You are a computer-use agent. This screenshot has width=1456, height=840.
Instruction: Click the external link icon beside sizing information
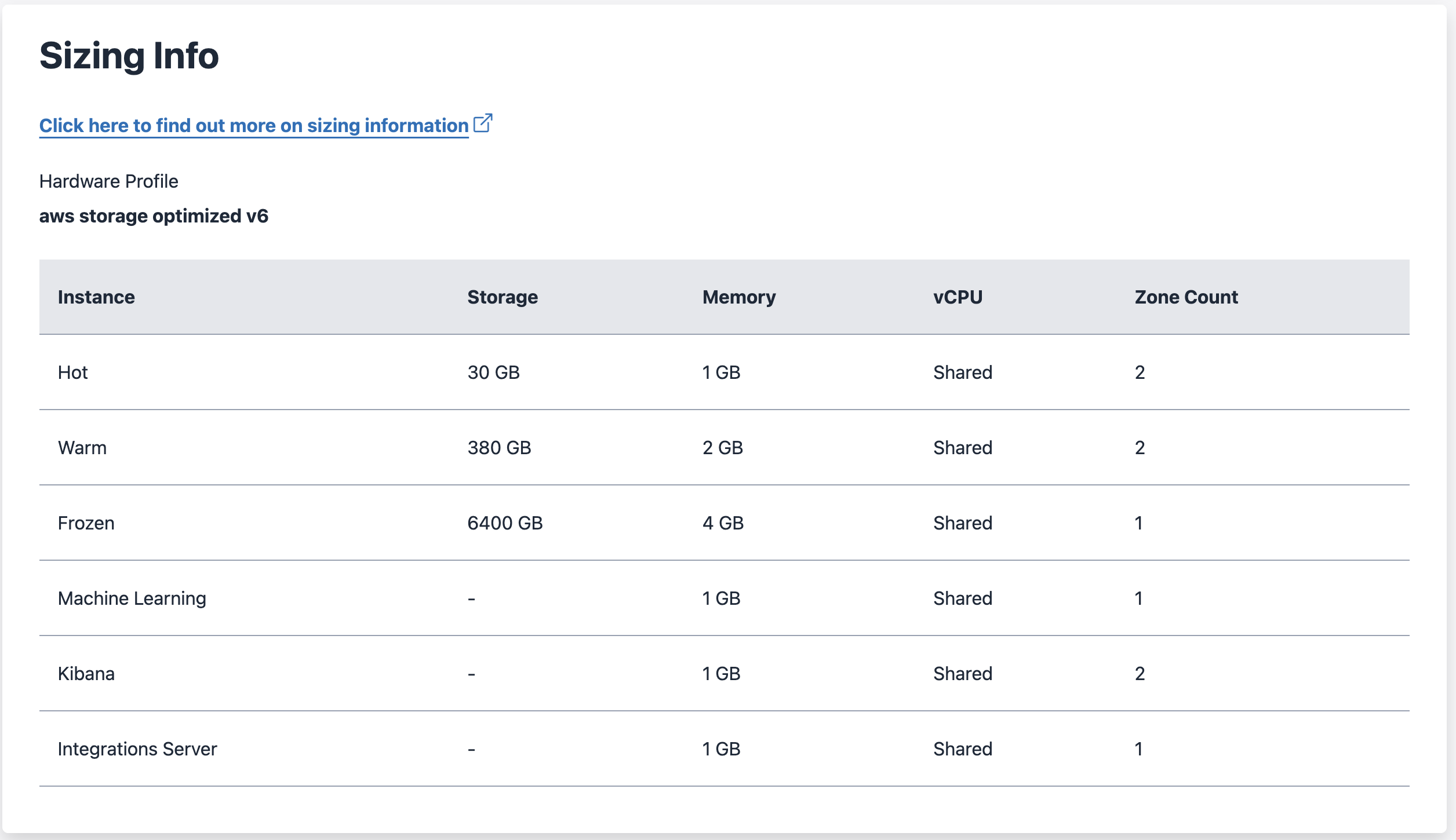483,123
